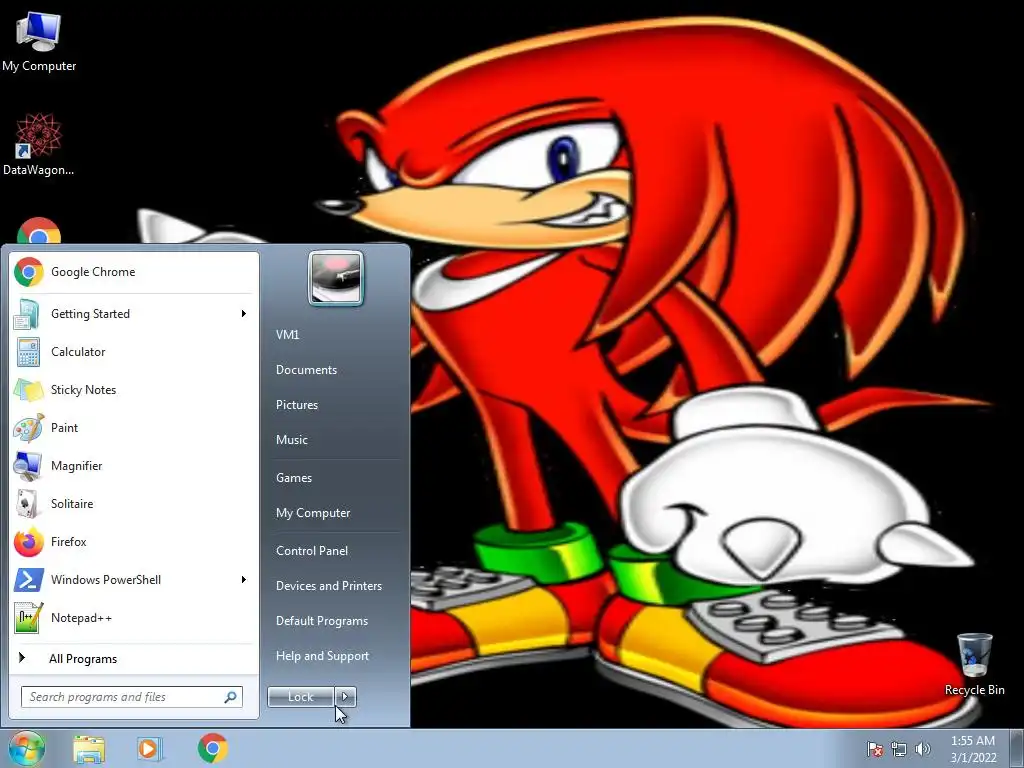This screenshot has width=1024, height=768.
Task: Open My Computer in Start menu
Action: click(313, 513)
